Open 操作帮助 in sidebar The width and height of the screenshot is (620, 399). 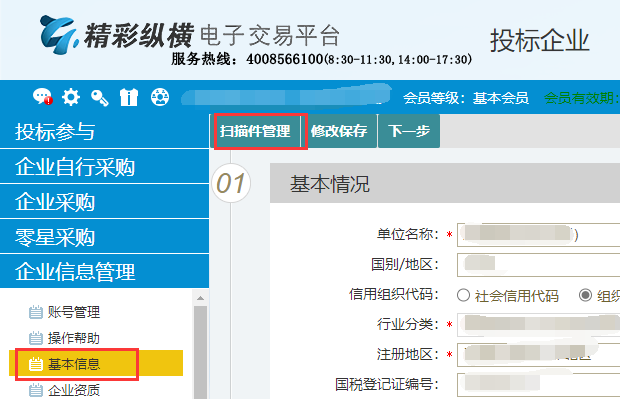74,338
